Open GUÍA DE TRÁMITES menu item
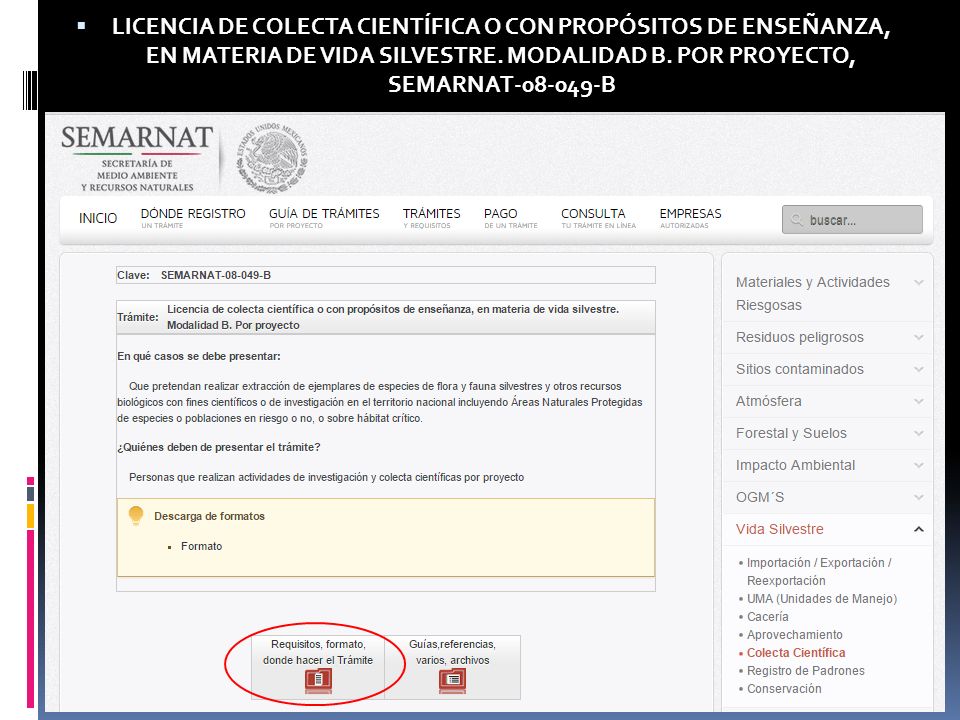The height and width of the screenshot is (720, 960). click(x=324, y=218)
